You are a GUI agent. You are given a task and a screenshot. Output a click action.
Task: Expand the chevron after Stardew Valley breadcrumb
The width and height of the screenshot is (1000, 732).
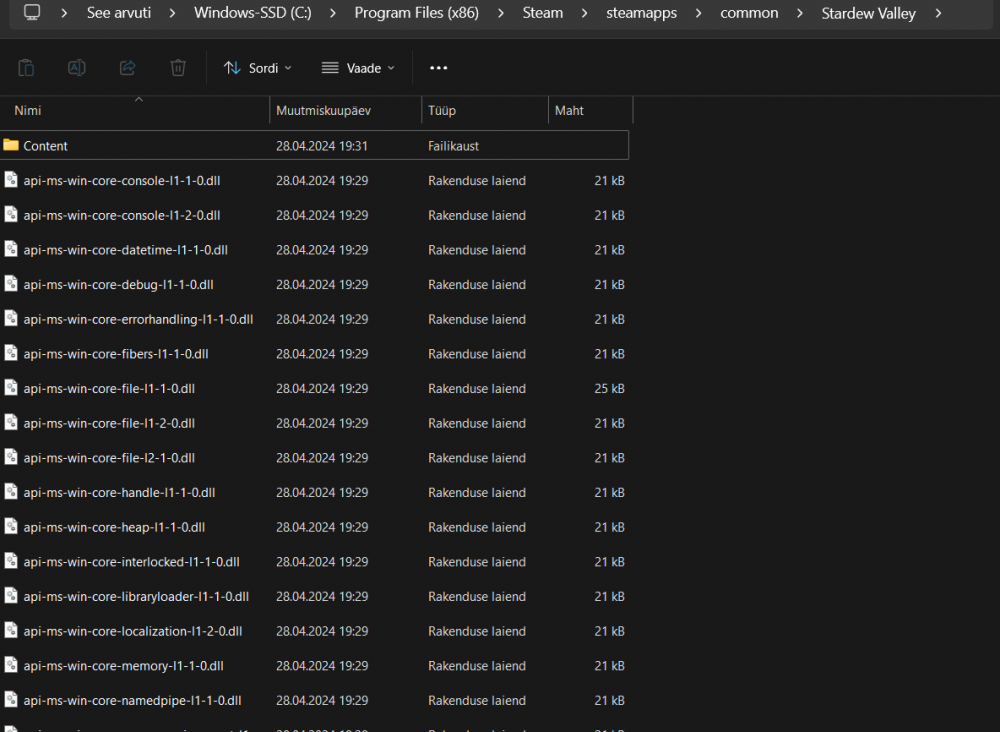click(x=938, y=13)
